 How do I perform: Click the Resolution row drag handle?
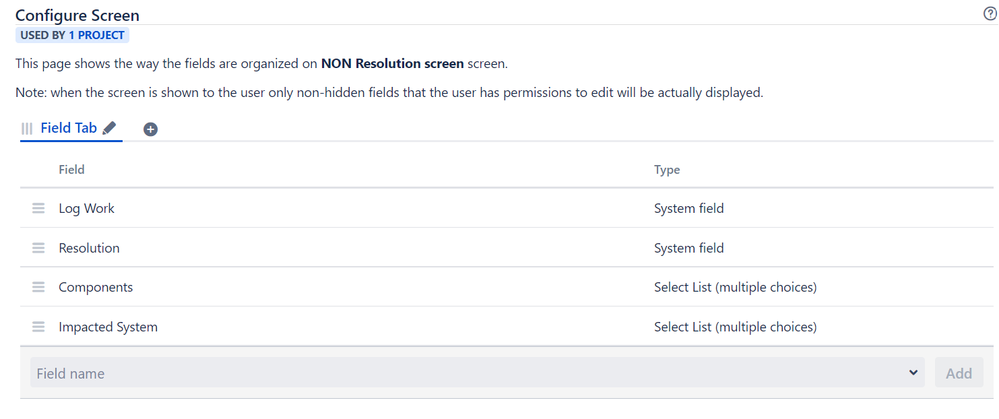pyautogui.click(x=39, y=248)
